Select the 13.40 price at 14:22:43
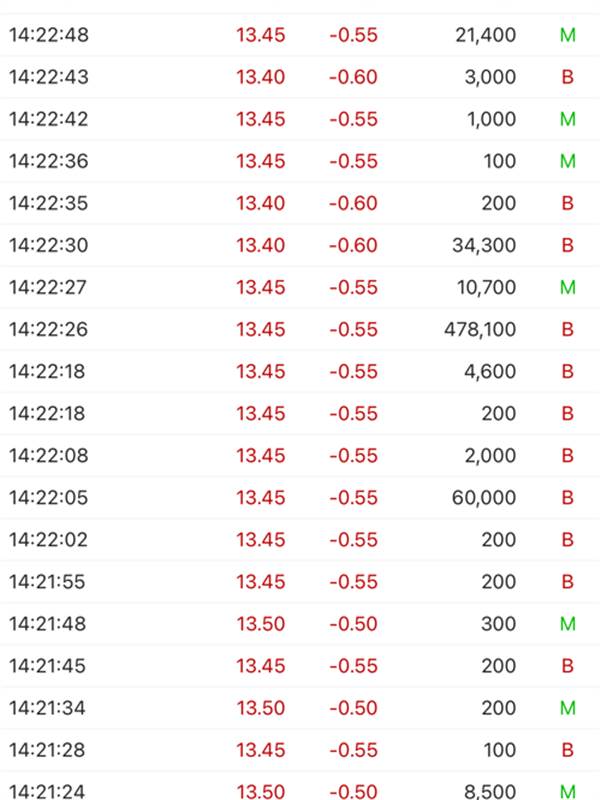The width and height of the screenshot is (600, 800). [x=260, y=77]
